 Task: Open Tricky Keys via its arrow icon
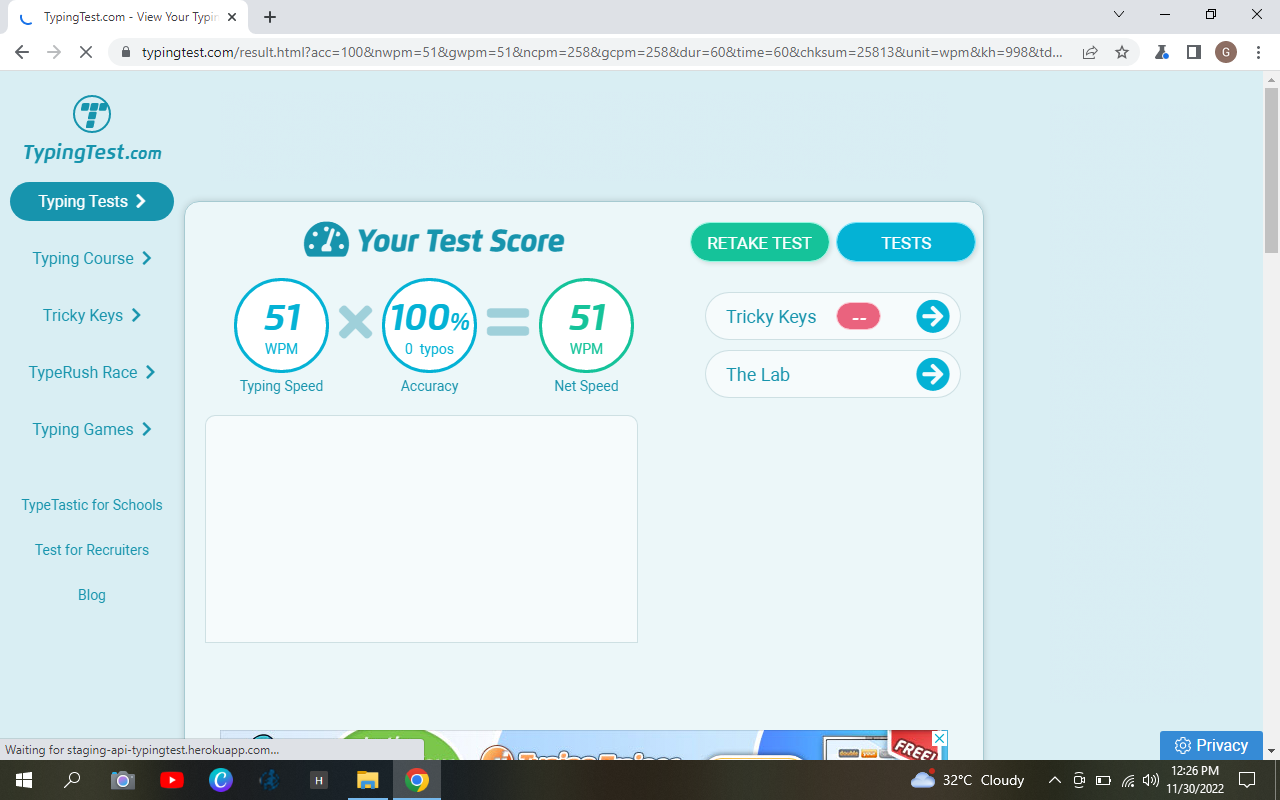[932, 317]
